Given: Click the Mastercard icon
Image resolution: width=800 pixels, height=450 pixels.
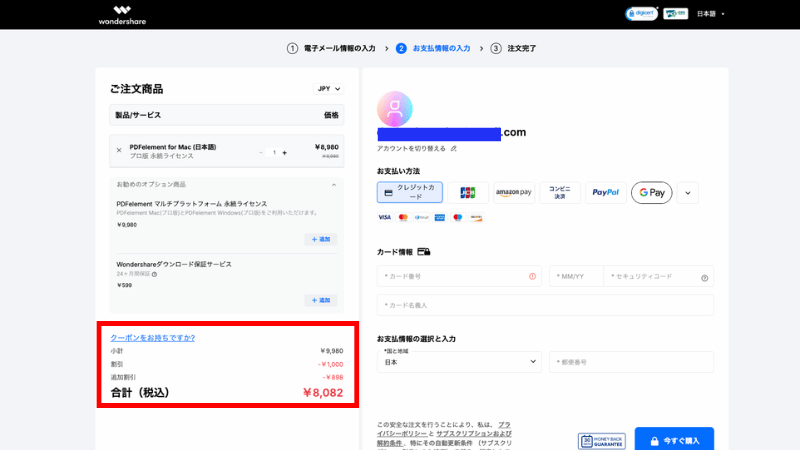Looking at the screenshot, I should [x=403, y=217].
